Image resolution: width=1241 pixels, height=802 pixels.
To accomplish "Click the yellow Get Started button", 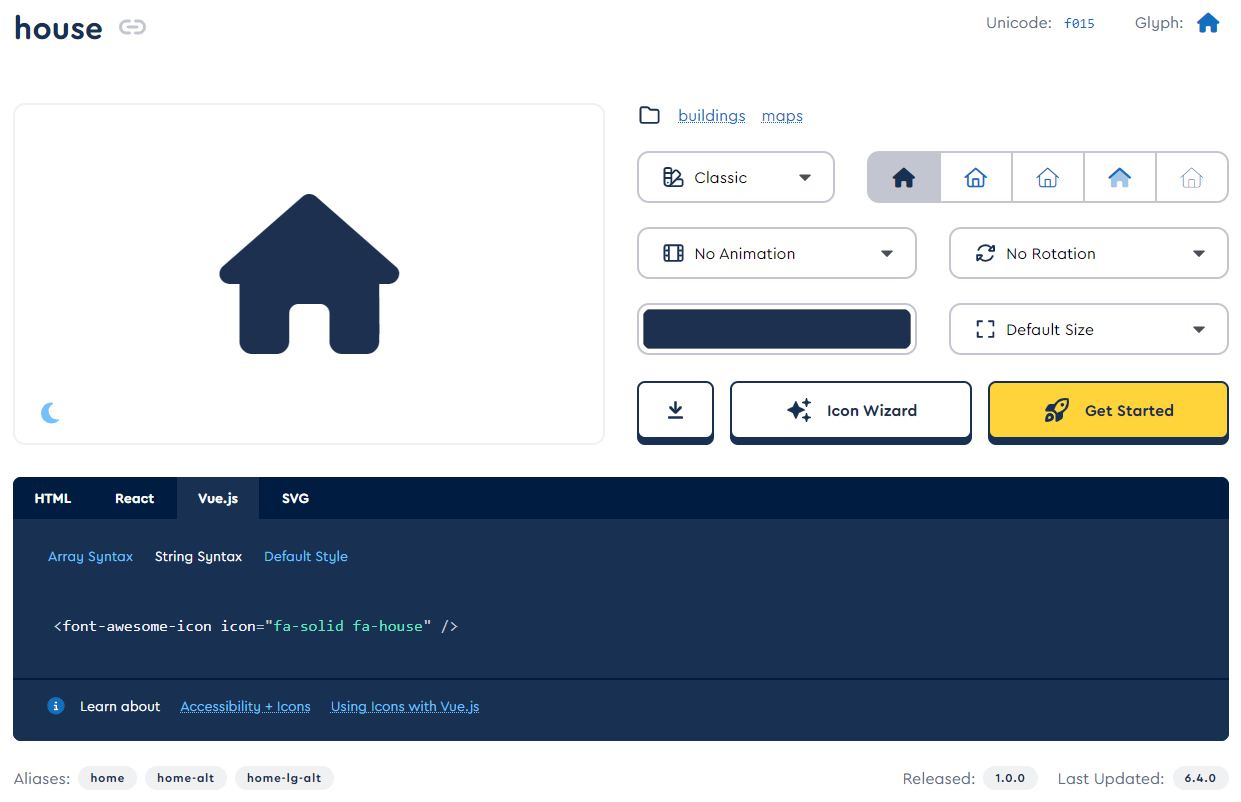I will point(1108,410).
